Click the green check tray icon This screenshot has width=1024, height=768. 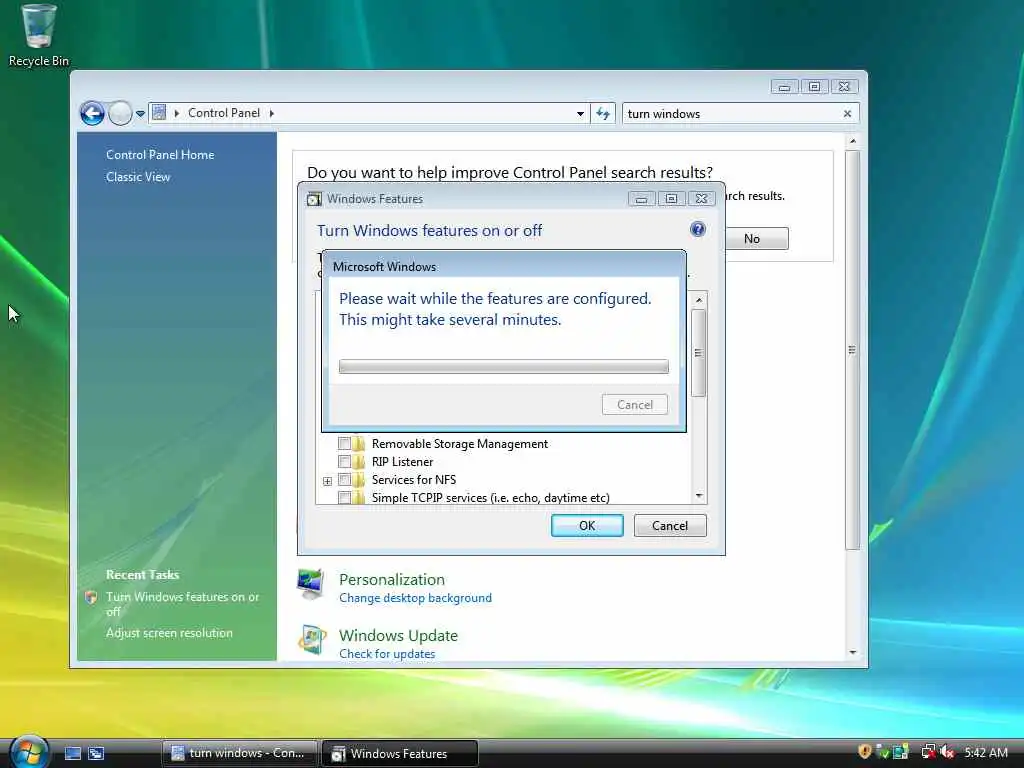tap(882, 752)
